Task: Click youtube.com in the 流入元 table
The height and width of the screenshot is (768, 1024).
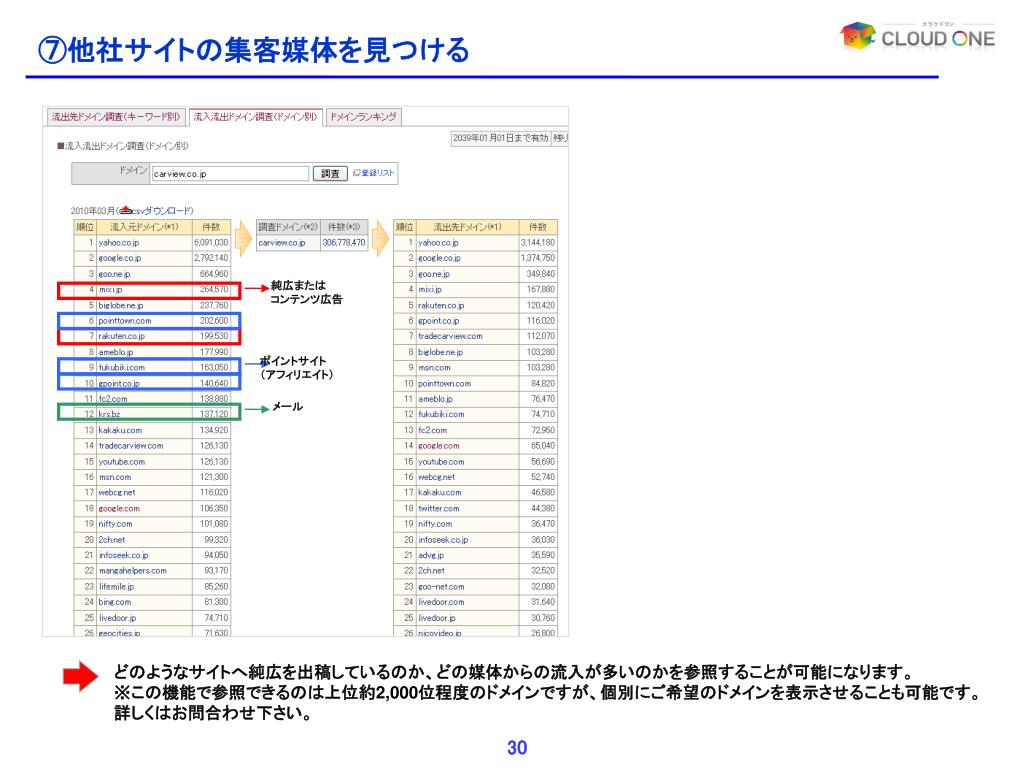Action: pos(121,462)
